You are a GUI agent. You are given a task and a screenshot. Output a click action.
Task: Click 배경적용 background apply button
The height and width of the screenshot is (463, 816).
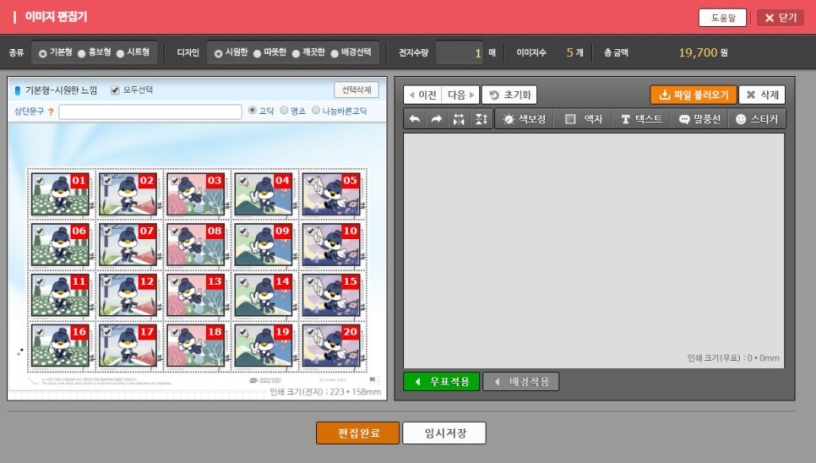click(521, 381)
